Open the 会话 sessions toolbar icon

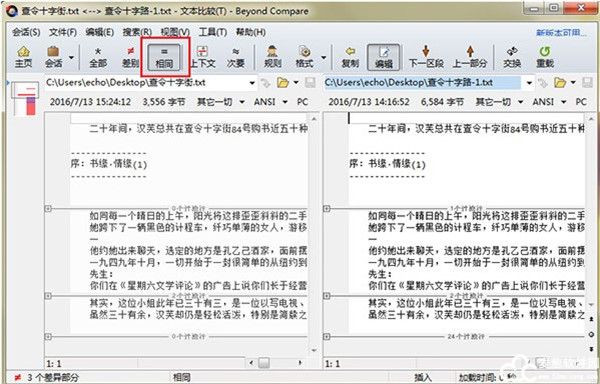(x=53, y=57)
